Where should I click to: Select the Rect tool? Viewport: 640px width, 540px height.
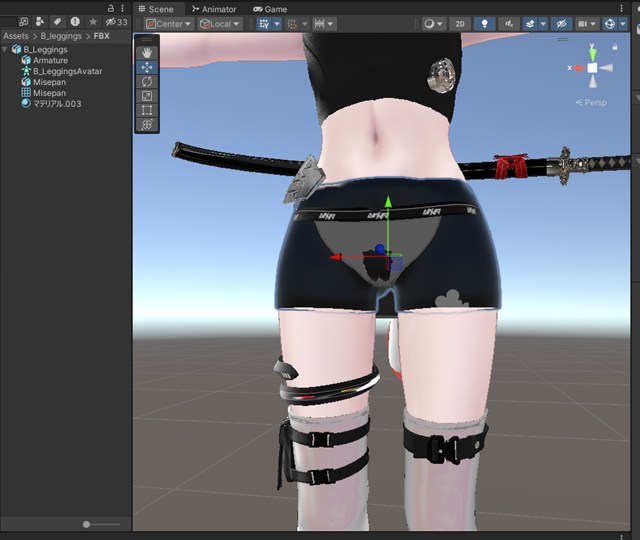147,110
